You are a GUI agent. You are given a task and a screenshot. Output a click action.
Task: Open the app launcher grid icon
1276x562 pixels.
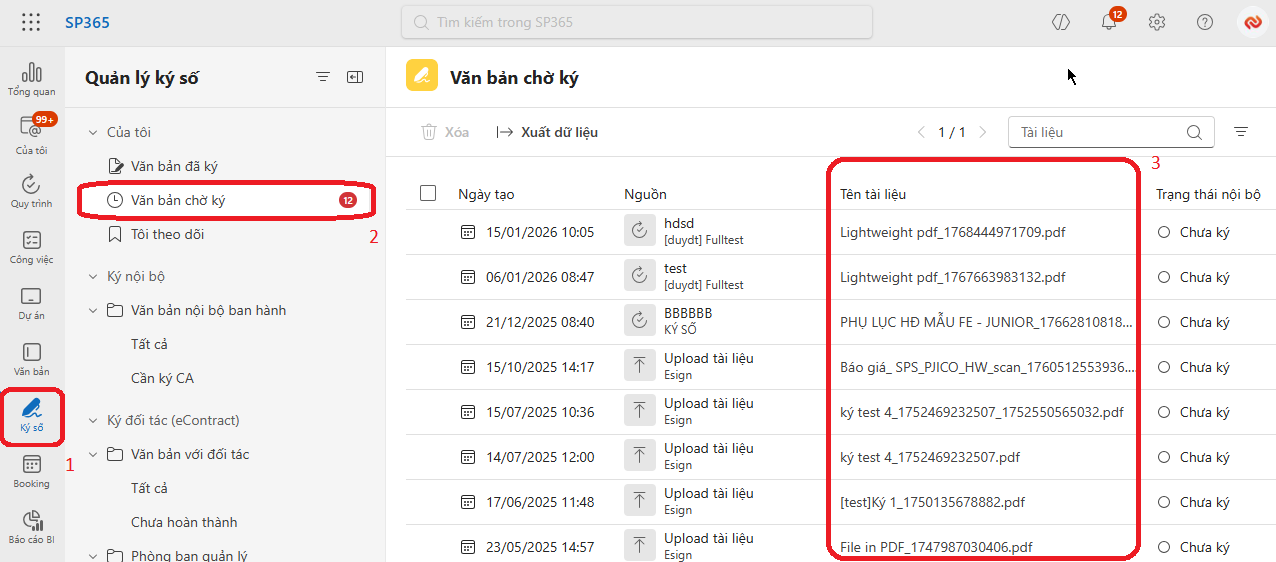click(31, 22)
